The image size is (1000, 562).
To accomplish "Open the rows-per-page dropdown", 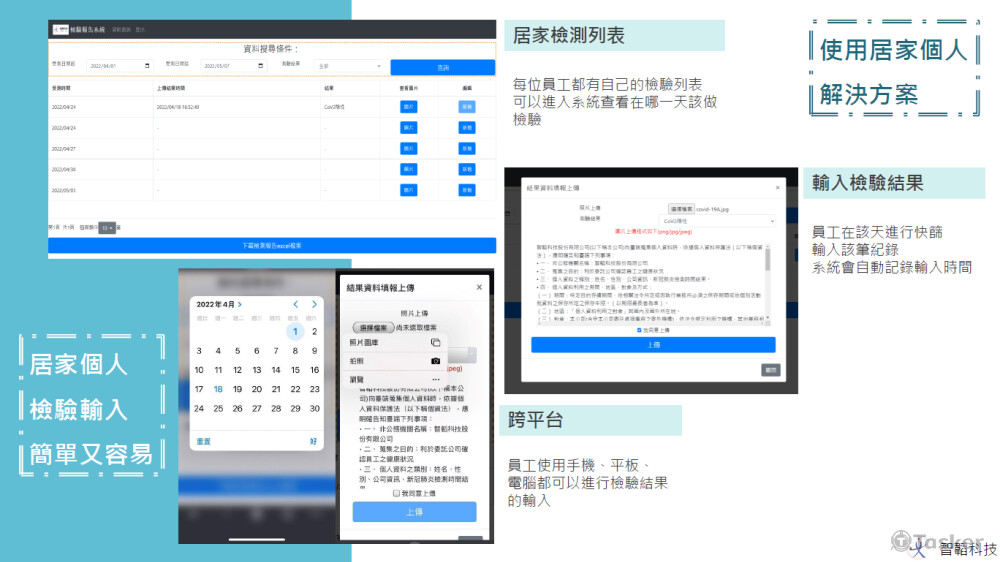I will (106, 228).
